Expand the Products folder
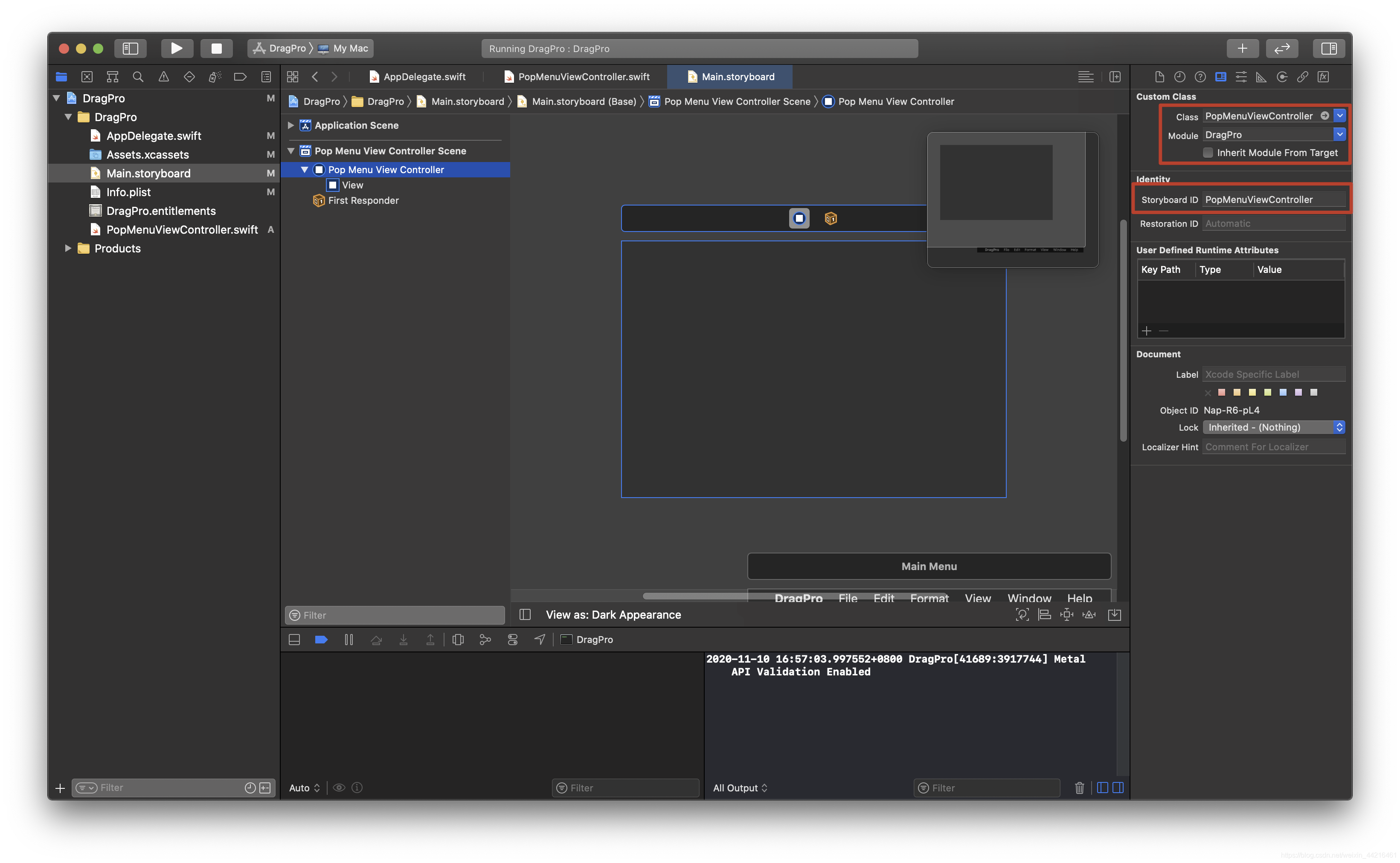This screenshot has height=863, width=1400. [x=68, y=248]
